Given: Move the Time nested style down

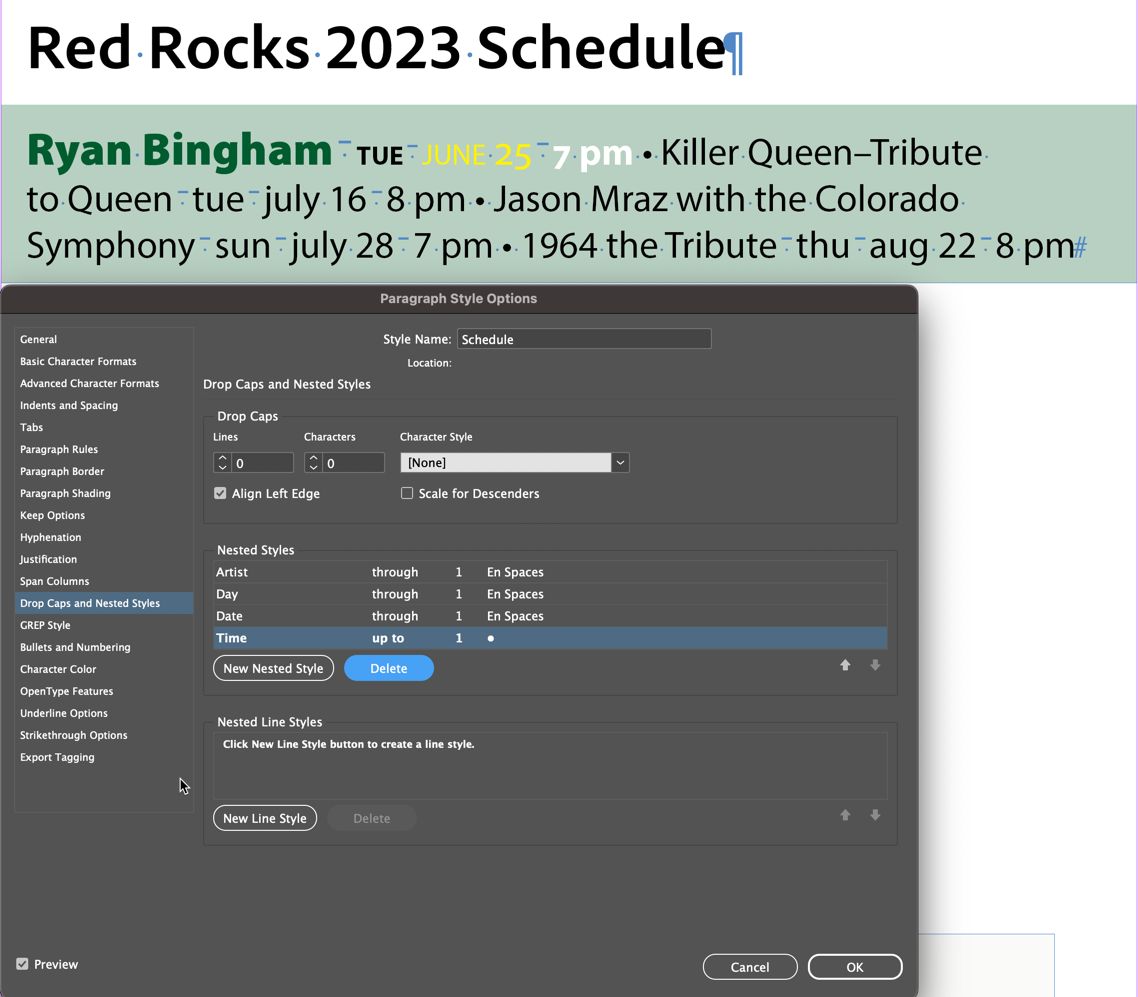Looking at the screenshot, I should [x=875, y=665].
